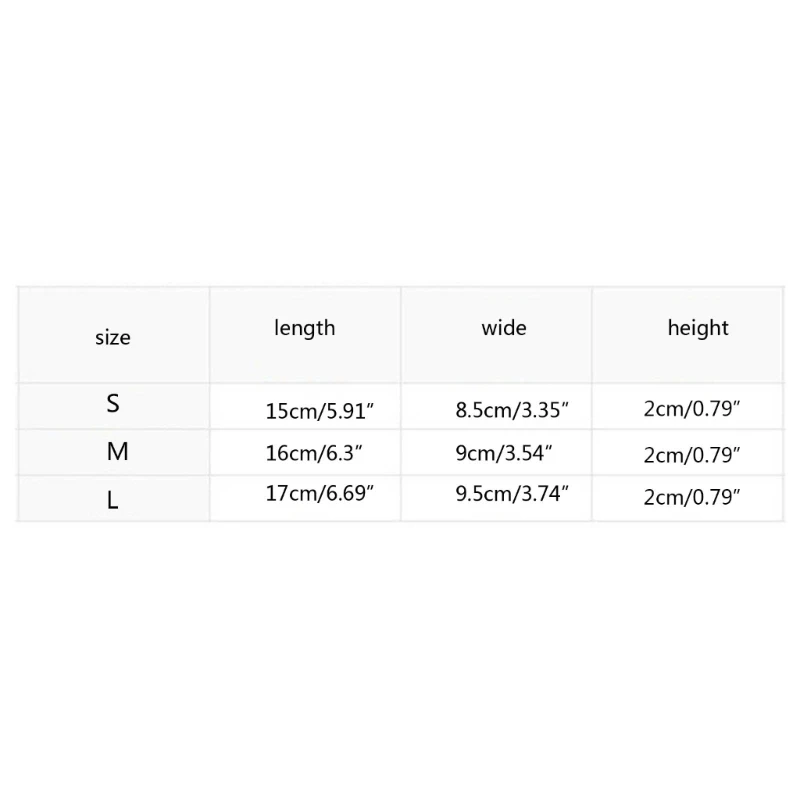Click the M size row label
The width and height of the screenshot is (800, 800).
[117, 452]
